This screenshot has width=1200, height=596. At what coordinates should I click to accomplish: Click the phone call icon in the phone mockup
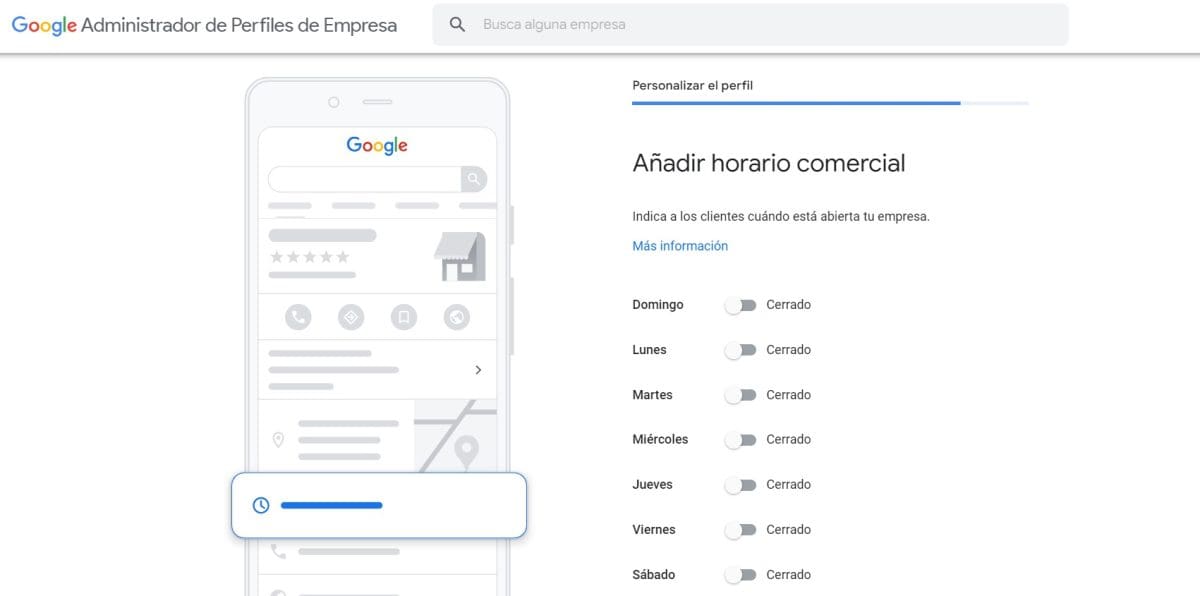298,318
